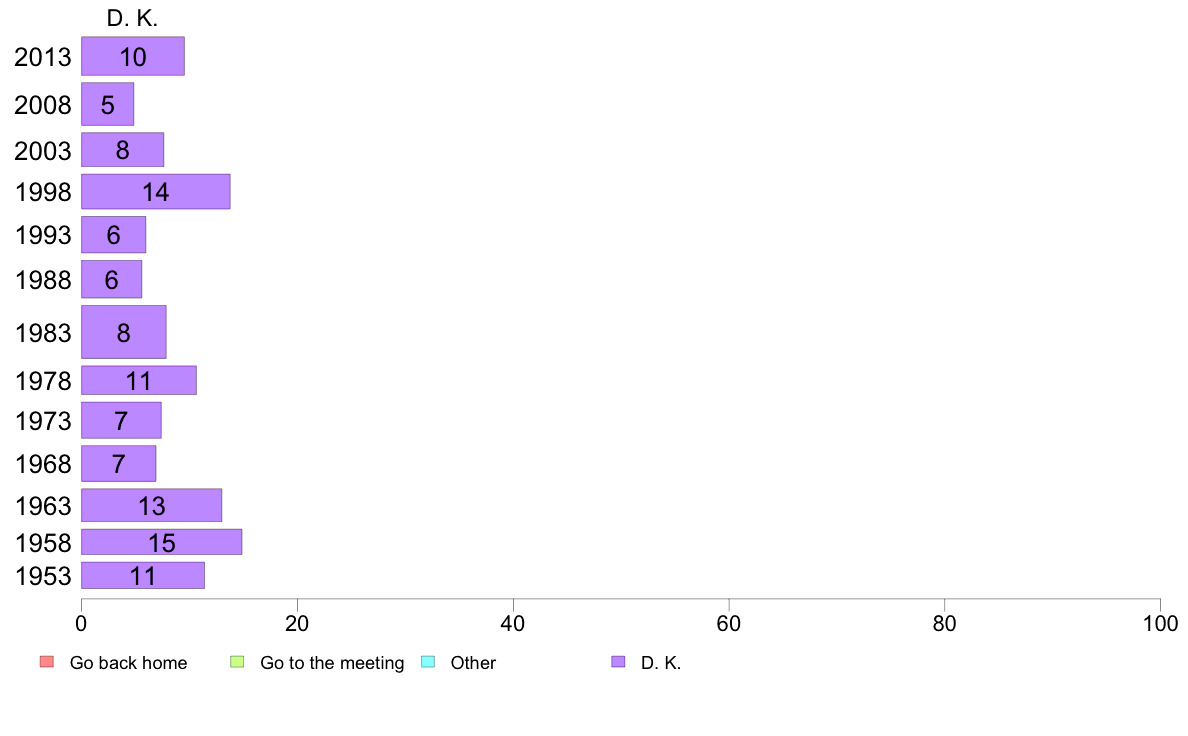Click the green Go to the meeting swatch
Viewport: 1188px width, 736px height.
coord(237,662)
